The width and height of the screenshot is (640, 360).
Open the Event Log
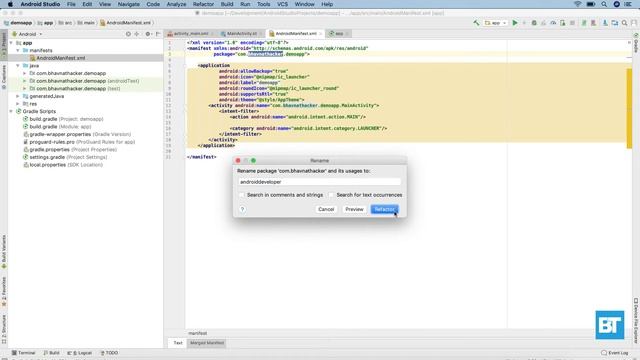pyautogui.click(x=615, y=353)
